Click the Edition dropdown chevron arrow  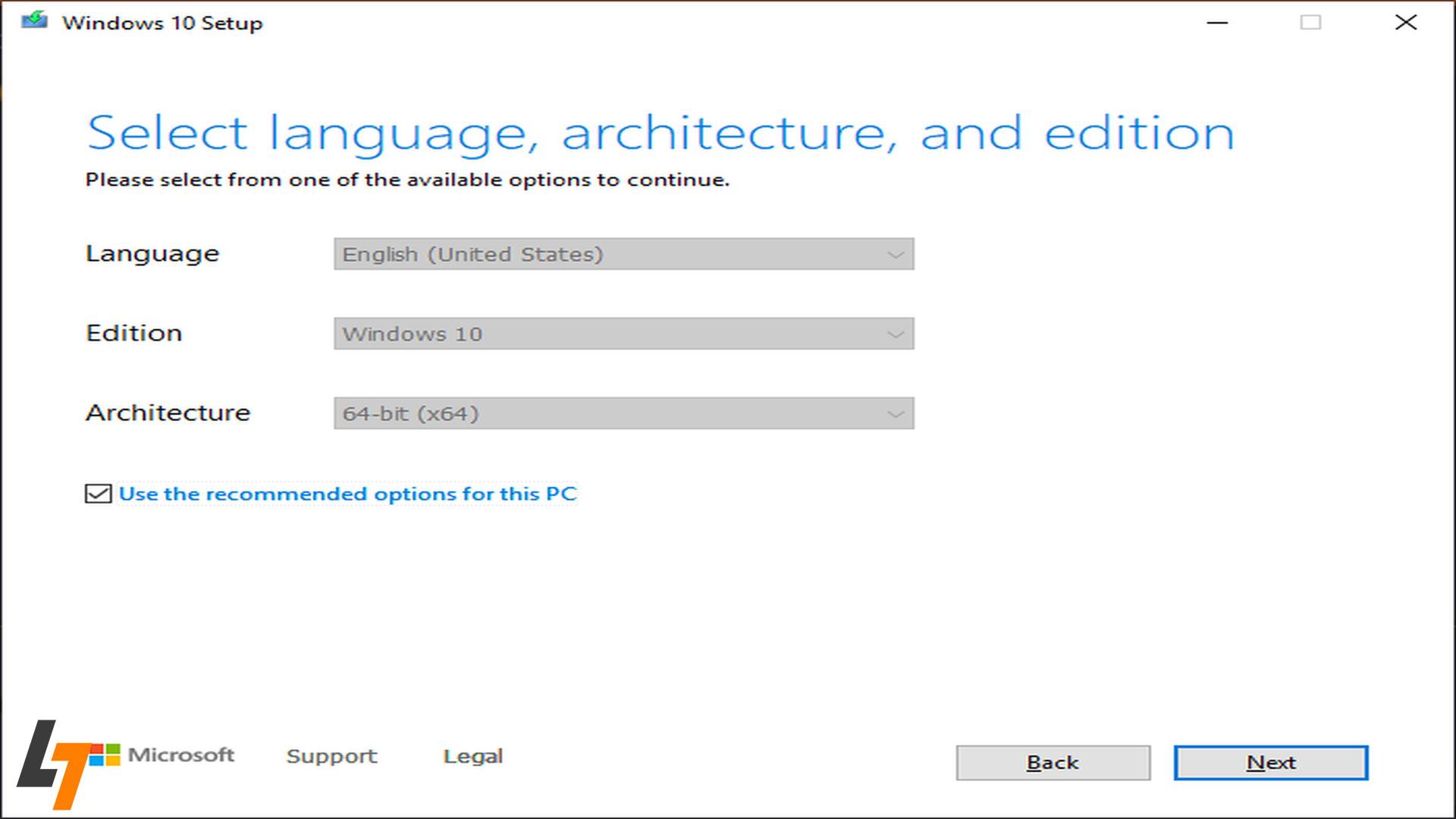895,334
